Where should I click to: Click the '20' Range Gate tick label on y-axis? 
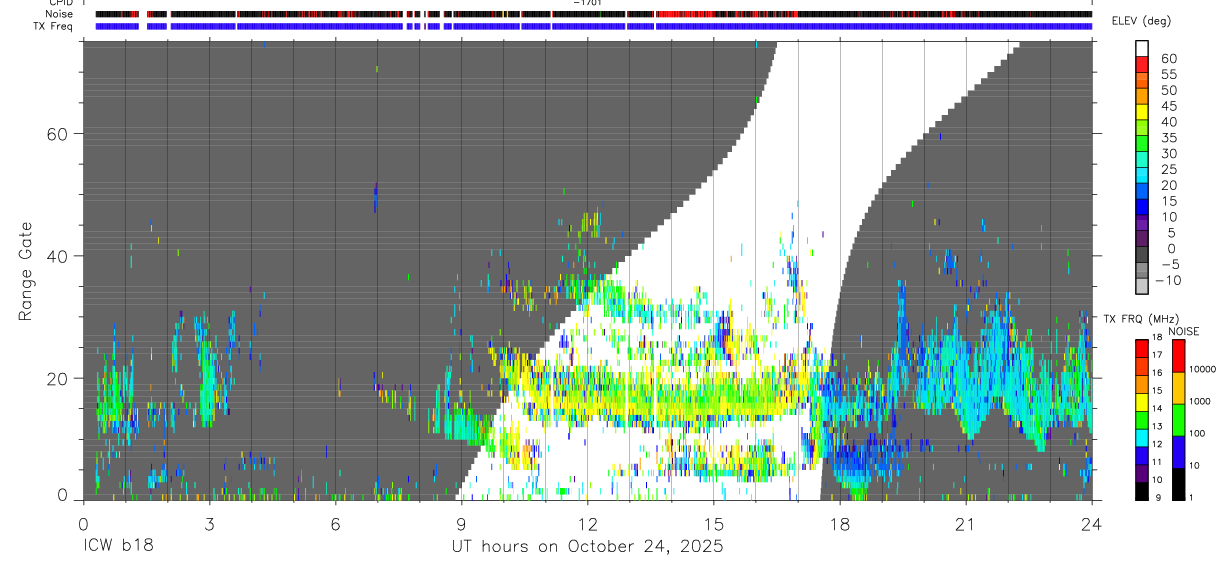pos(60,377)
